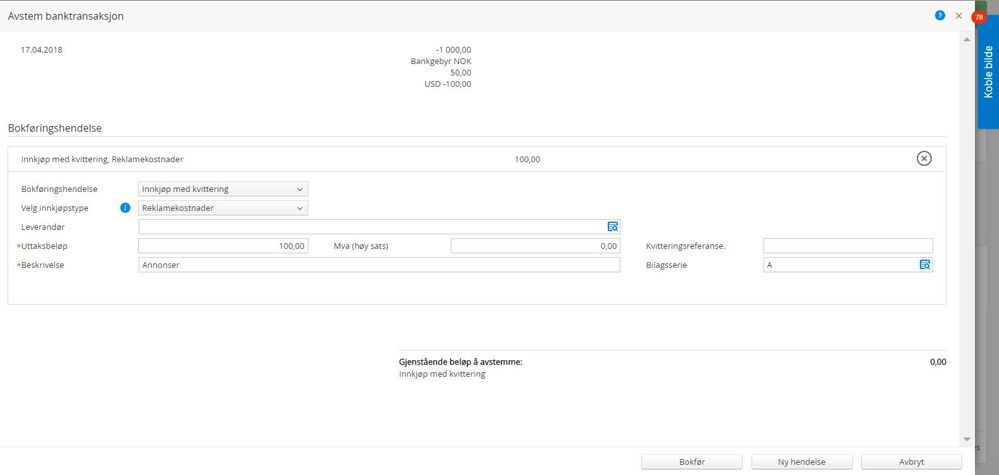Viewport: 999px width, 475px height.
Task: Open the blue help question mark icon
Action: point(940,16)
